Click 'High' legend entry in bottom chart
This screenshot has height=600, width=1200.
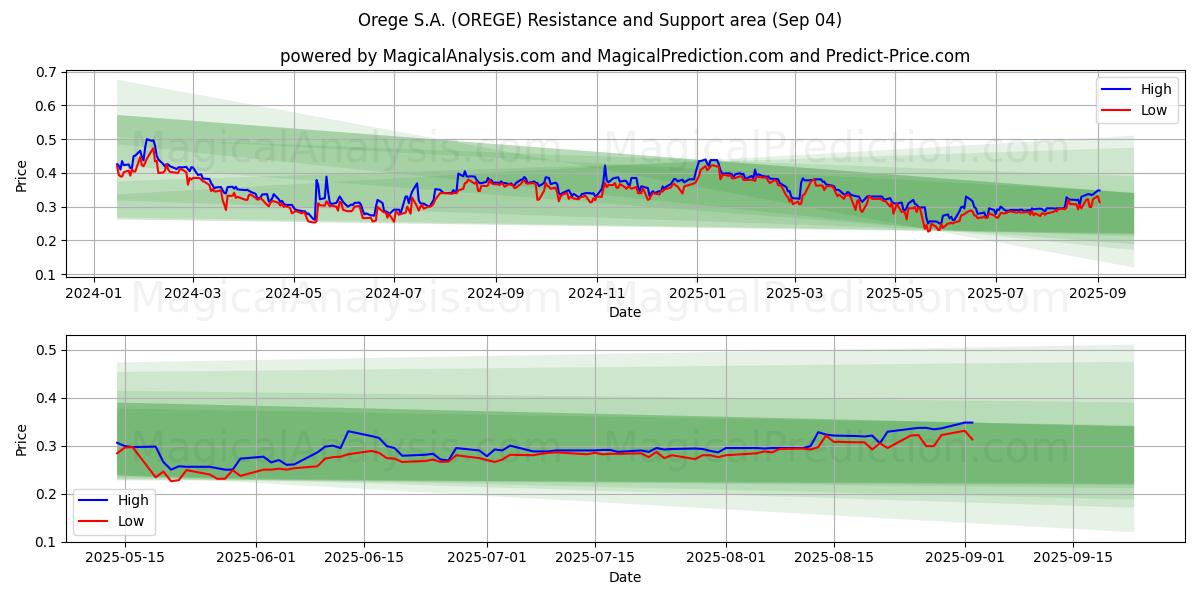[x=133, y=500]
